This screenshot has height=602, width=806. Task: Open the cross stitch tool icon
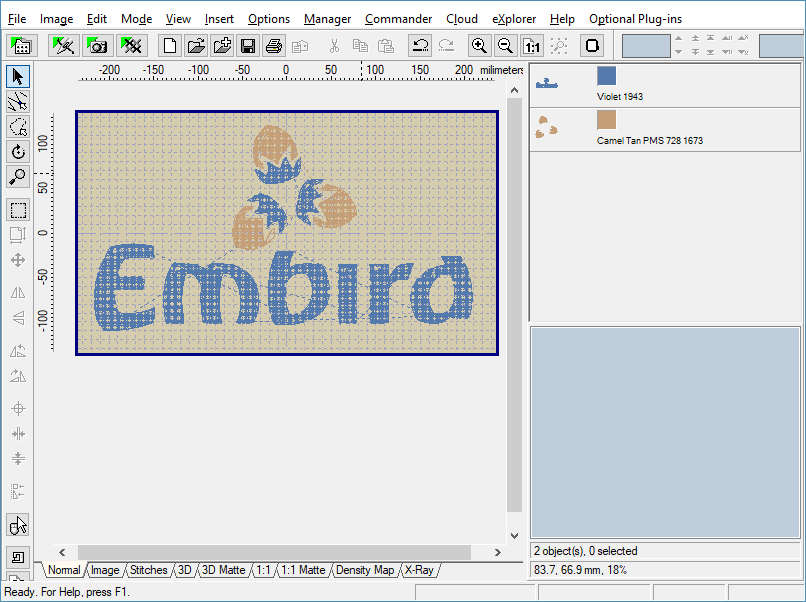pos(132,46)
